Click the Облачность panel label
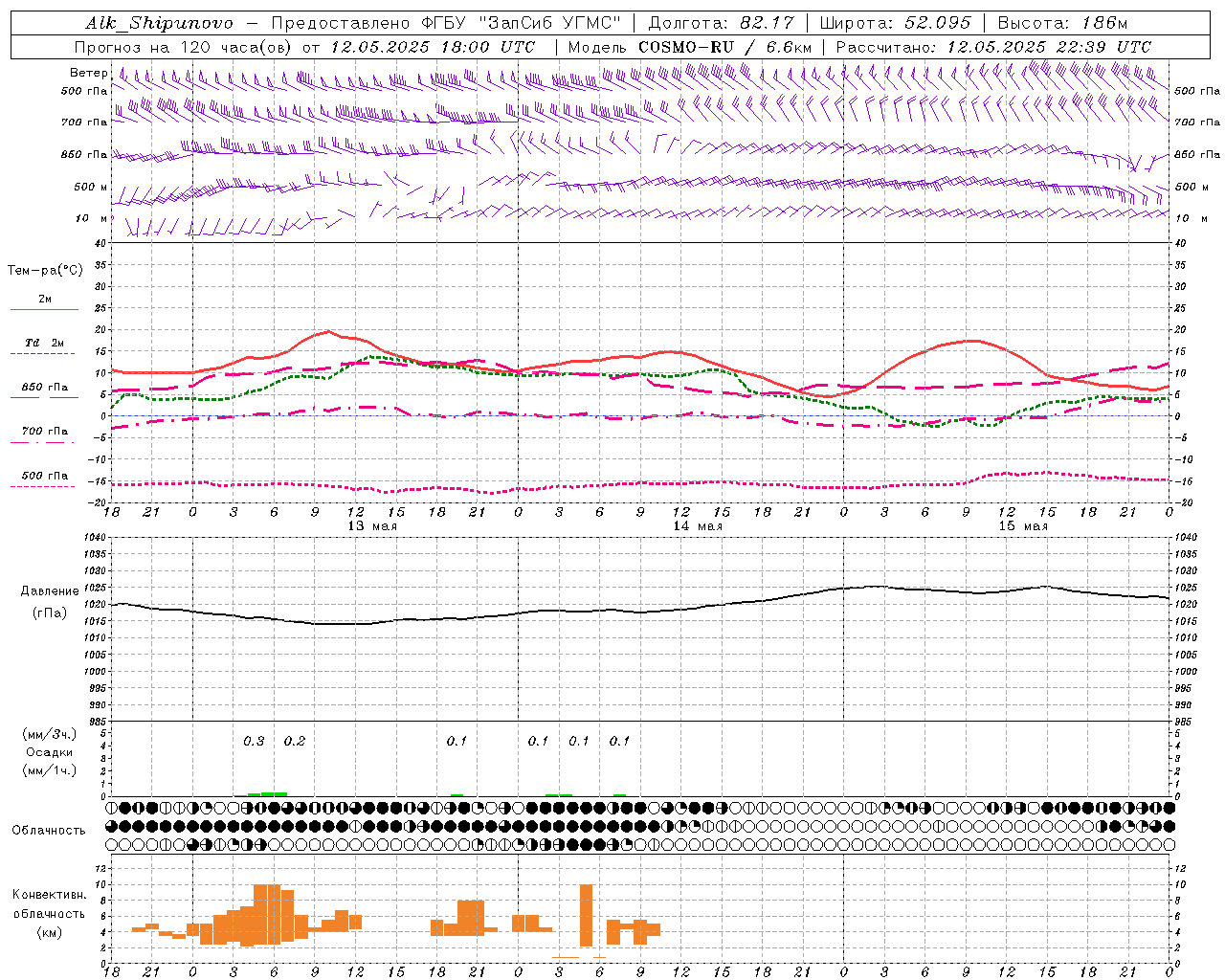 tap(49, 831)
